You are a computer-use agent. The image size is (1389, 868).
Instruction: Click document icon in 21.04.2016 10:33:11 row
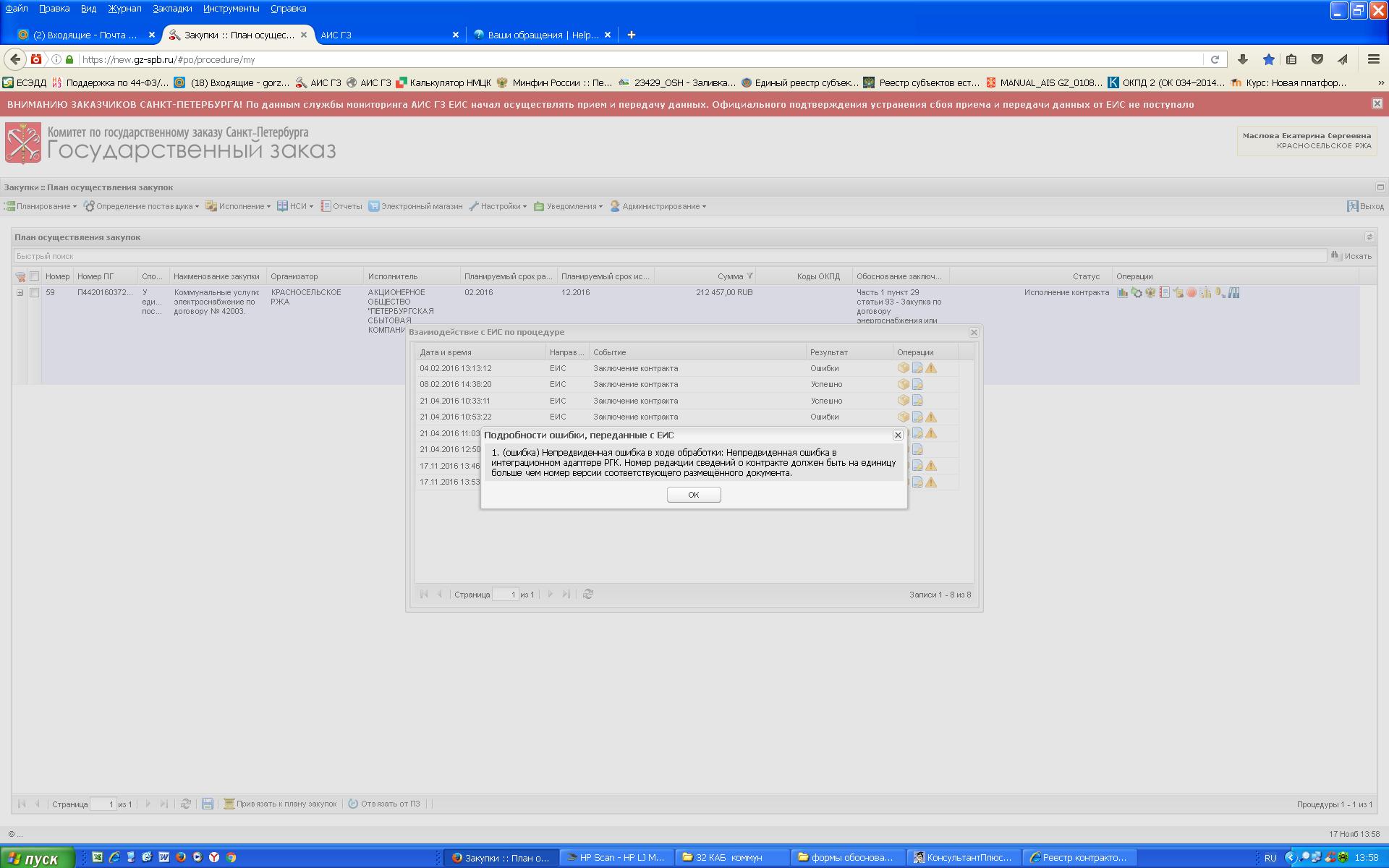(917, 401)
